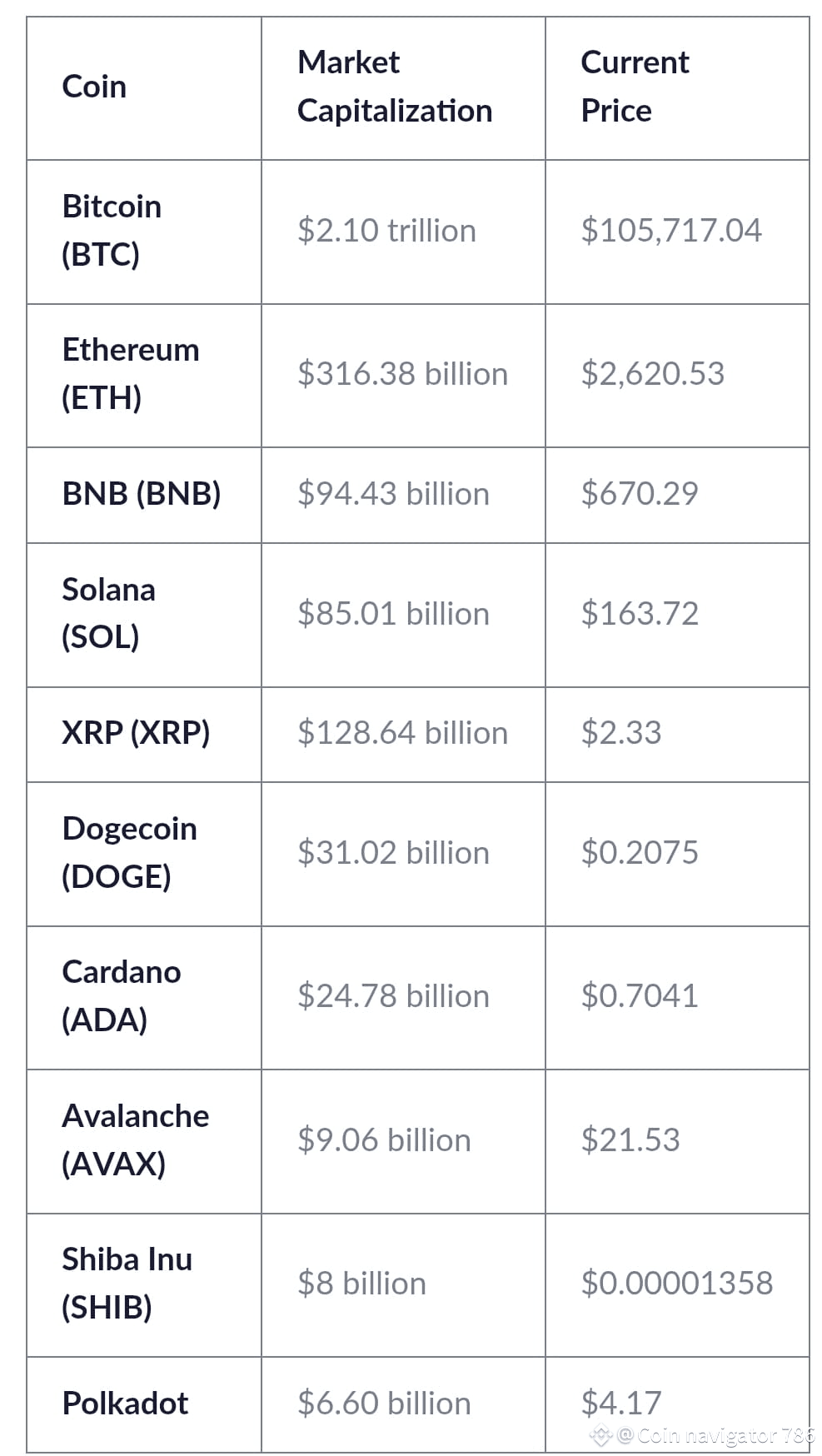
Task: Select the Polkadot coin name
Action: point(125,1404)
